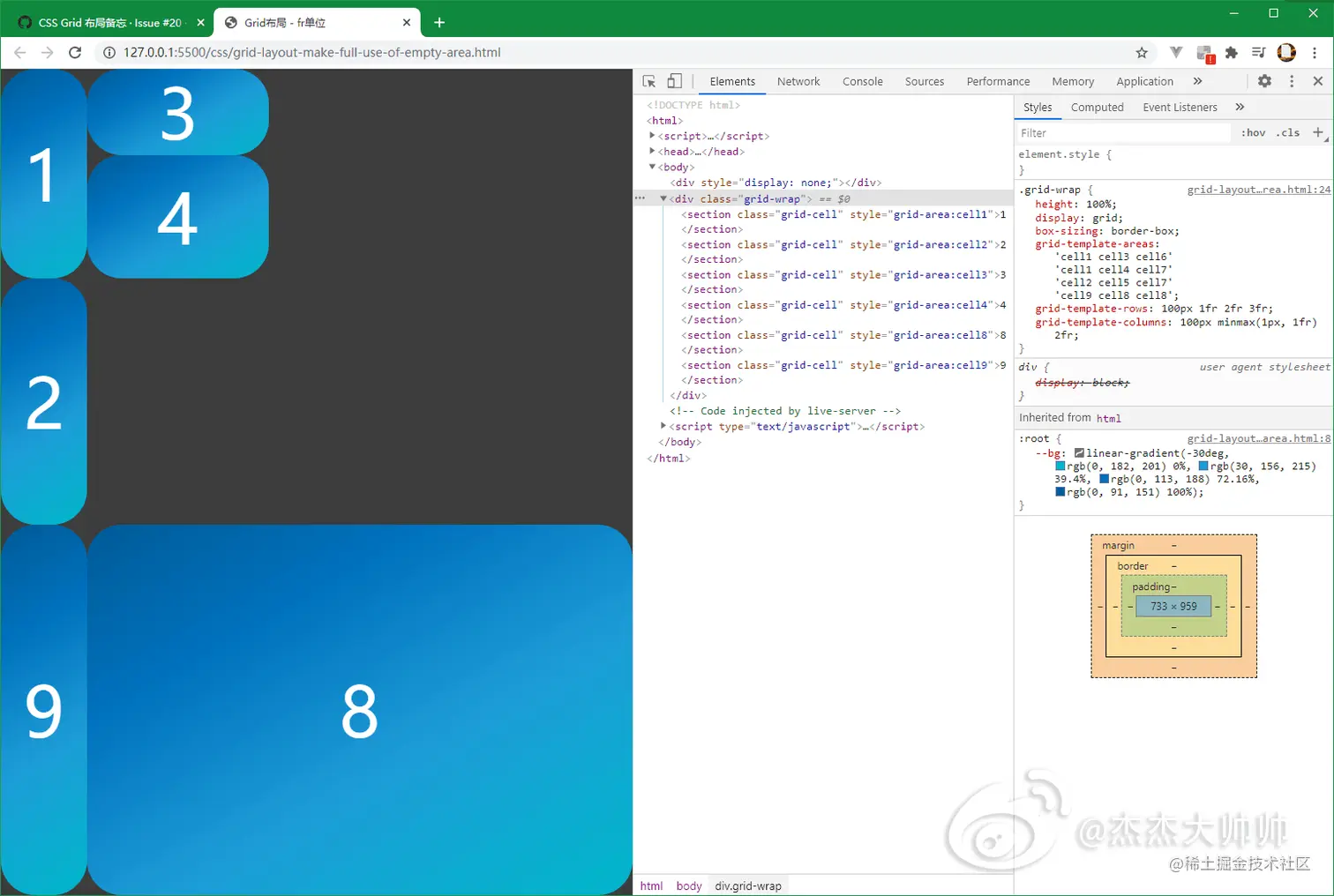Image resolution: width=1334 pixels, height=896 pixels.
Task: Open the Memory panel tab
Action: pyautogui.click(x=1073, y=81)
